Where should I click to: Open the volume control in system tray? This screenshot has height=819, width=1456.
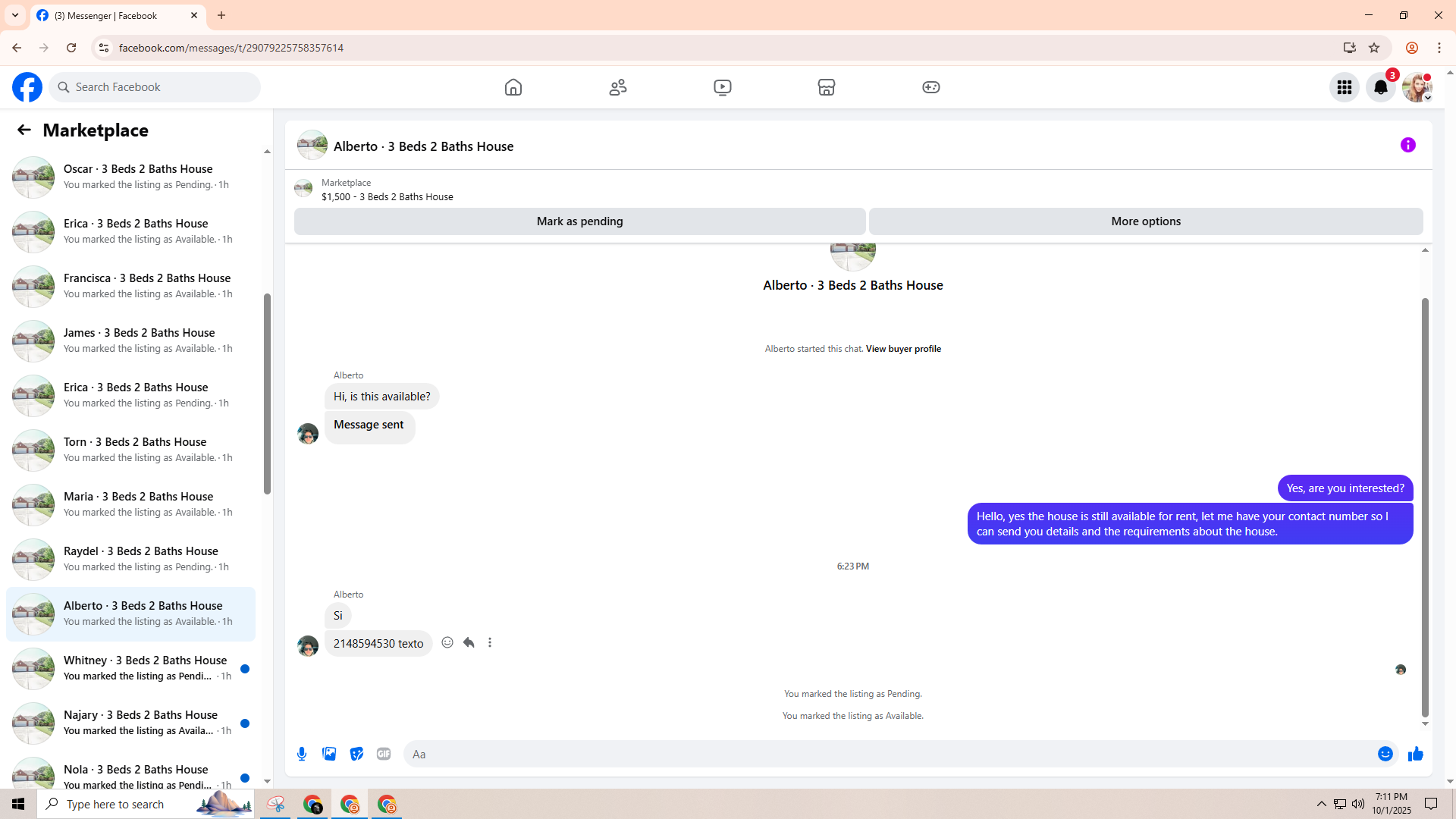point(1358,804)
